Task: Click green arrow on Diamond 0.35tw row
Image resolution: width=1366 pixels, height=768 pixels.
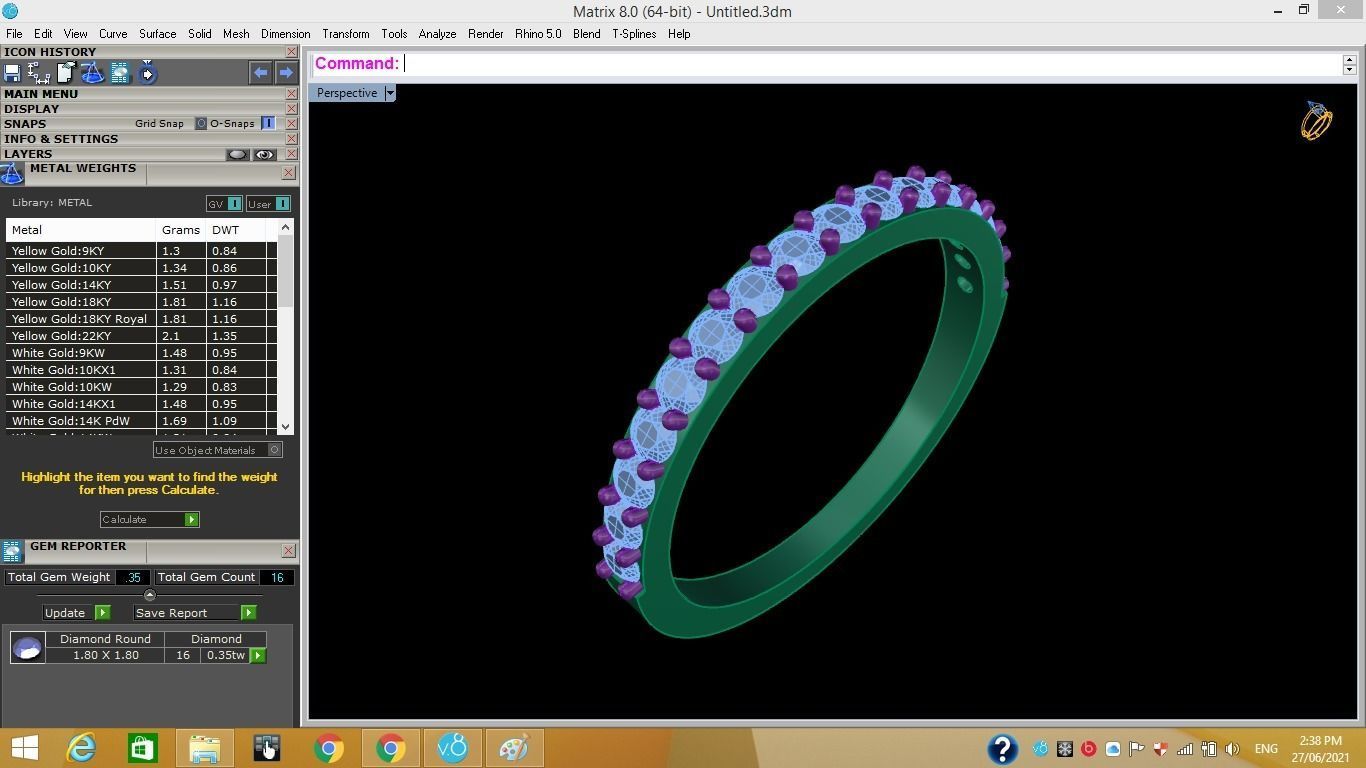Action: [258, 656]
